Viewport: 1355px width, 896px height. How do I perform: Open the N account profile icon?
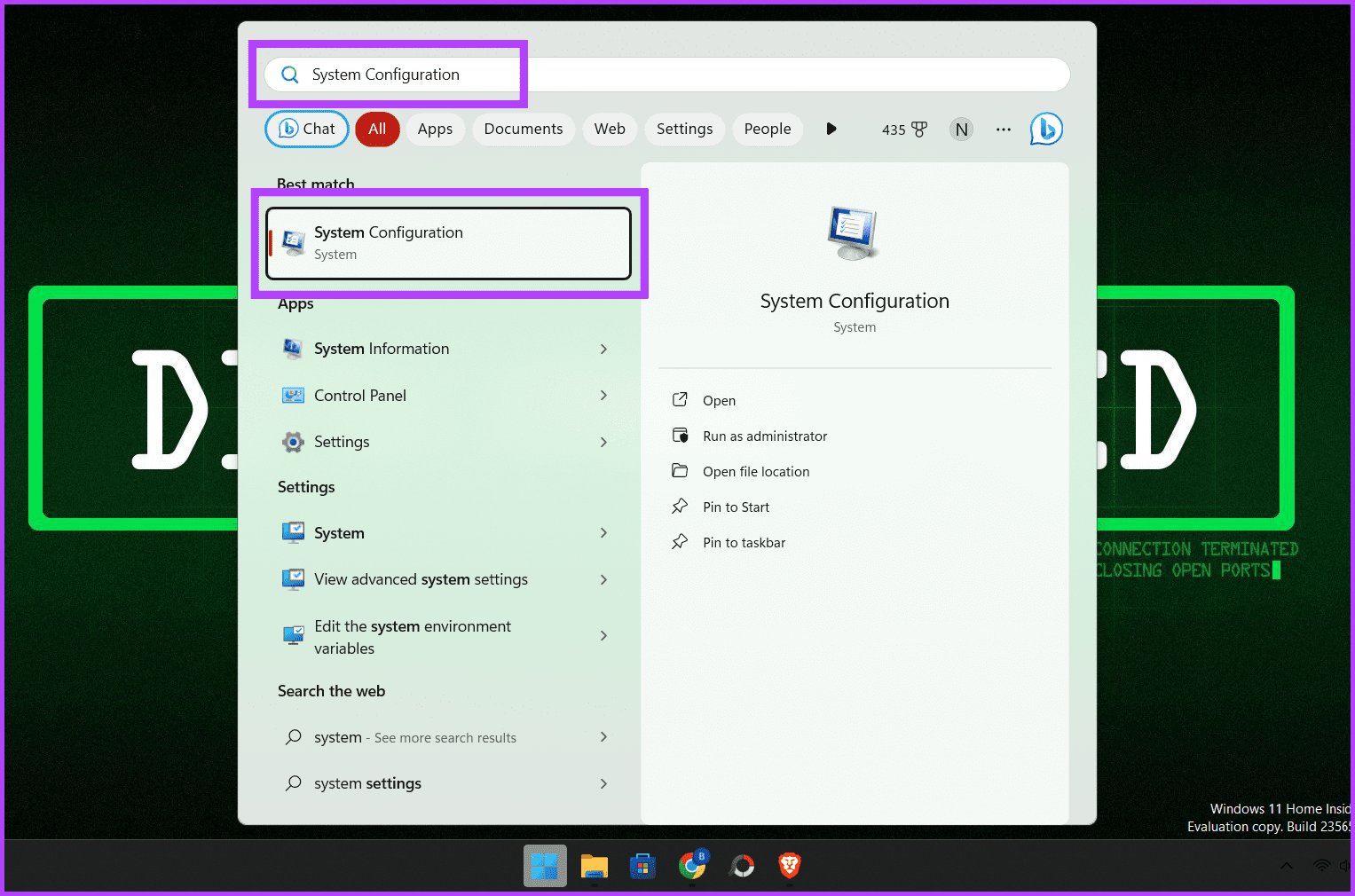click(x=961, y=129)
